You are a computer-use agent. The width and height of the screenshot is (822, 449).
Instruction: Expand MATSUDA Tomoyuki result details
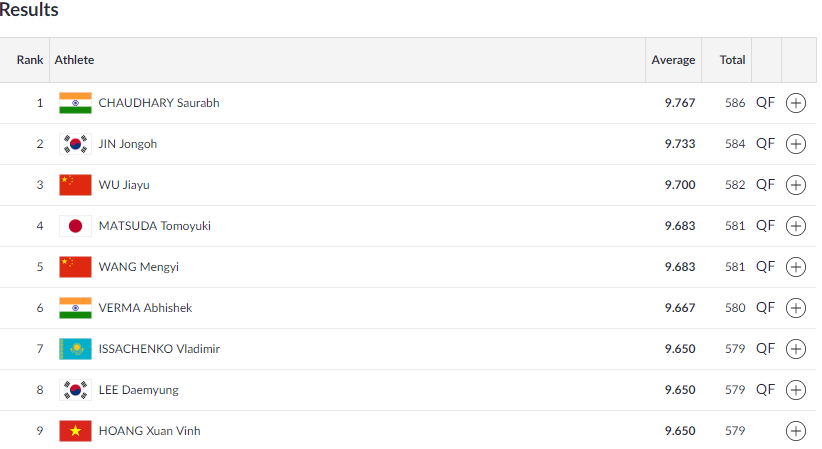pos(795,226)
